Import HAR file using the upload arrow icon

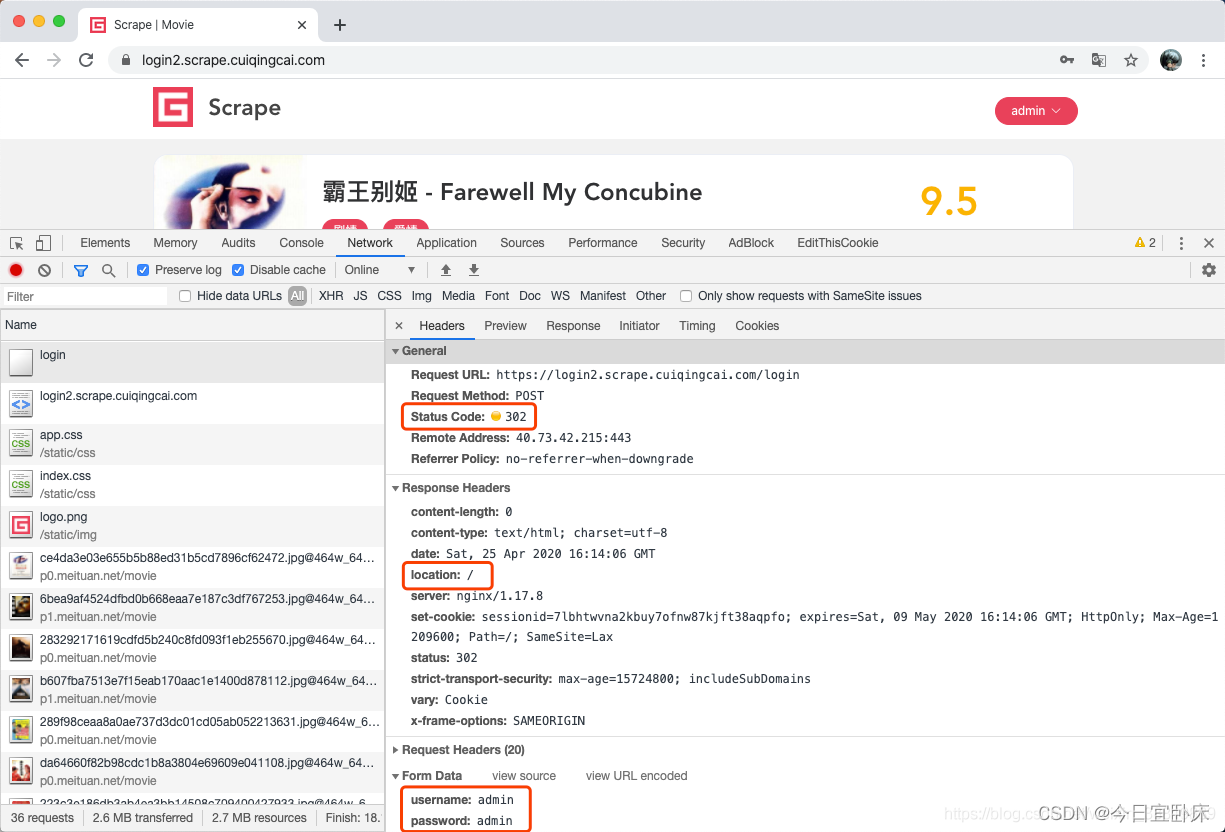445,270
